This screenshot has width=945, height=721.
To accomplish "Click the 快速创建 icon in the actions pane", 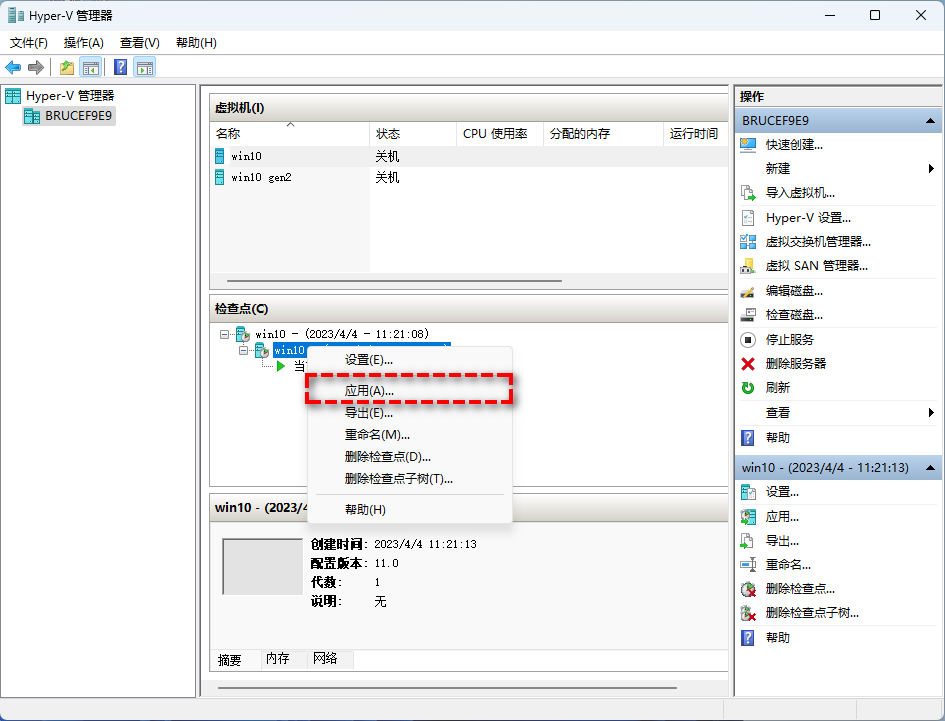I will (x=748, y=145).
